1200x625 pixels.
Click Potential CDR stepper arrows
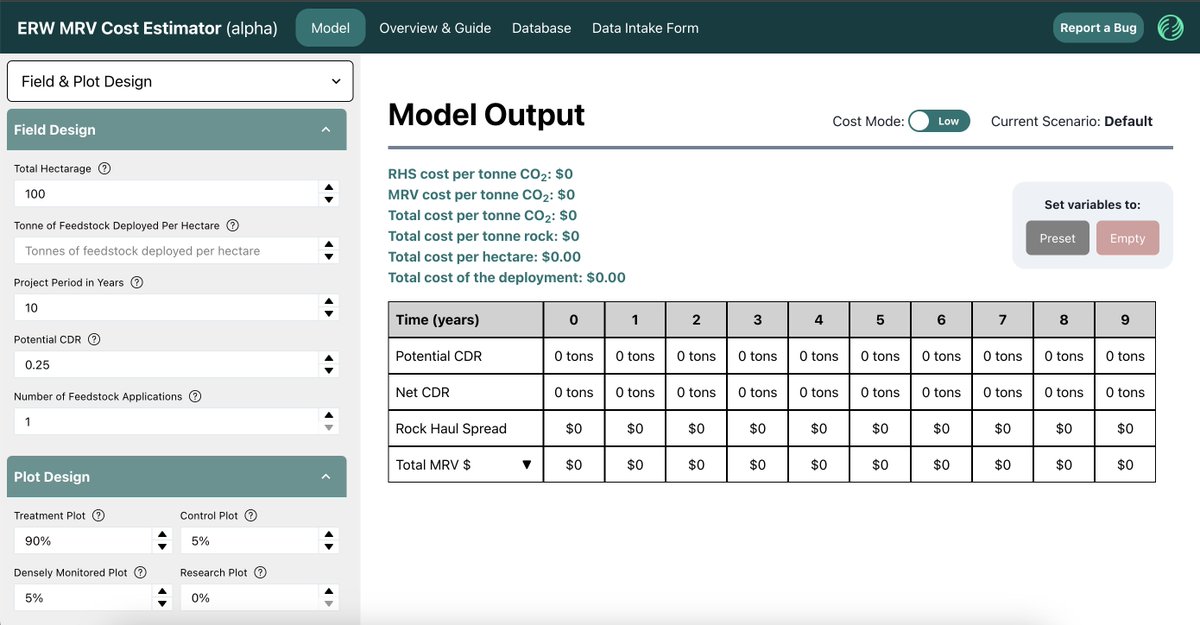tap(328, 365)
